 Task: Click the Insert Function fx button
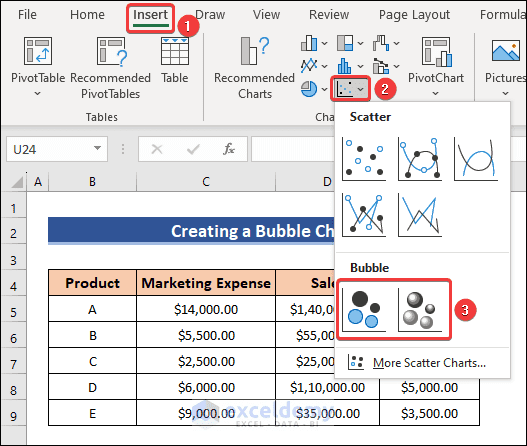pyautogui.click(x=229, y=149)
